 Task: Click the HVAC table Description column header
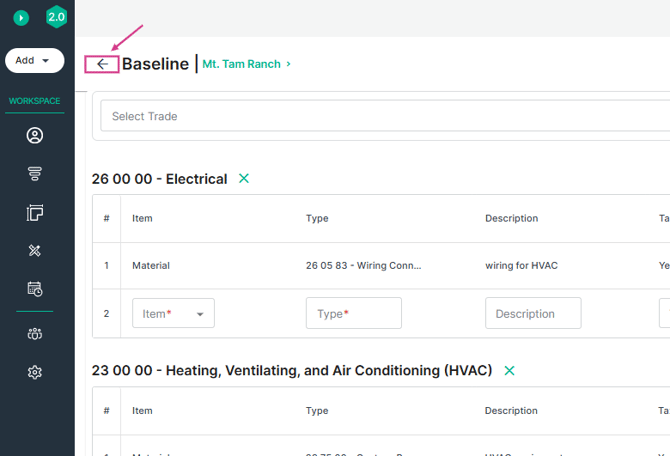tap(511, 411)
